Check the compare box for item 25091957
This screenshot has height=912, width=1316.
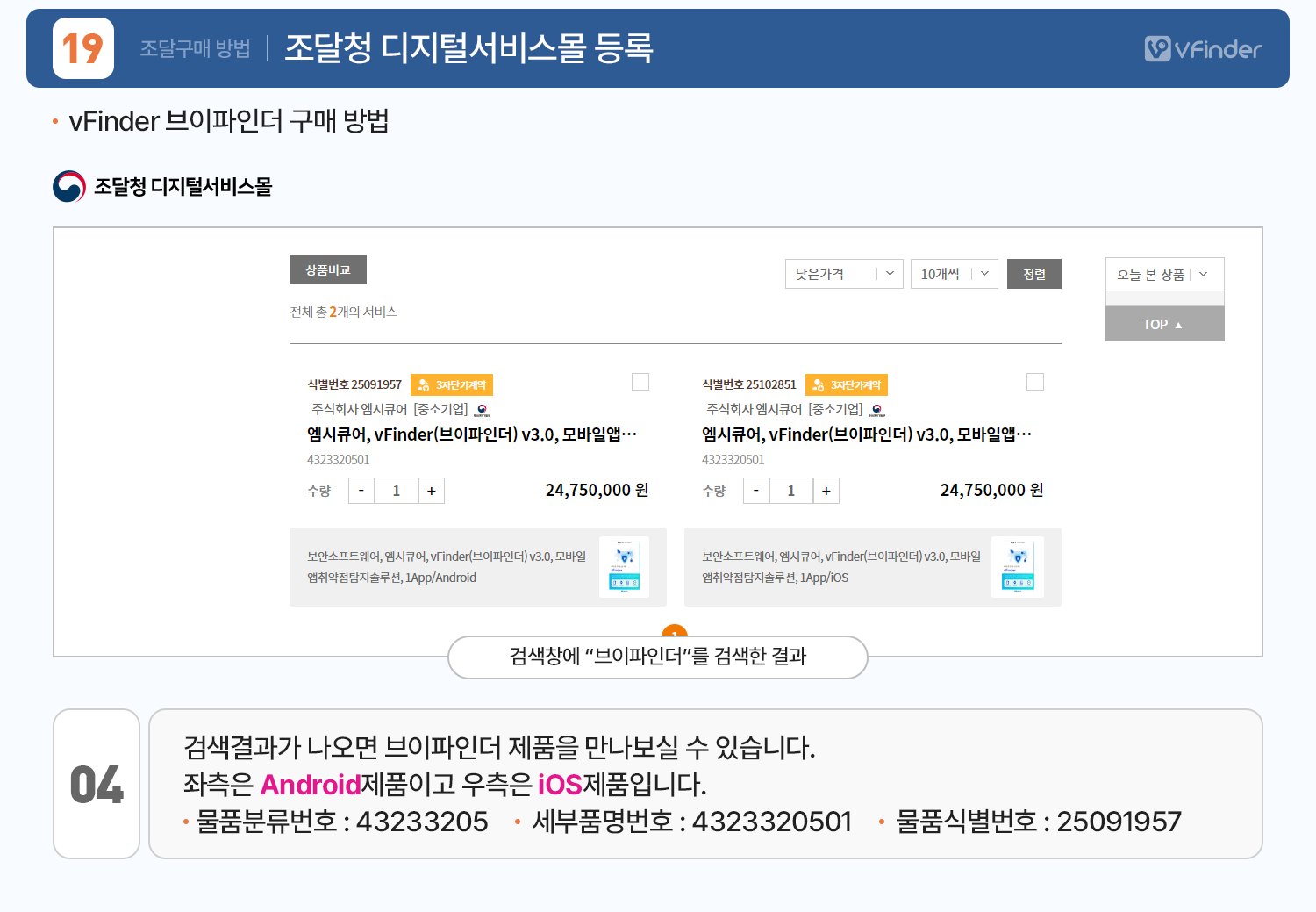640,382
